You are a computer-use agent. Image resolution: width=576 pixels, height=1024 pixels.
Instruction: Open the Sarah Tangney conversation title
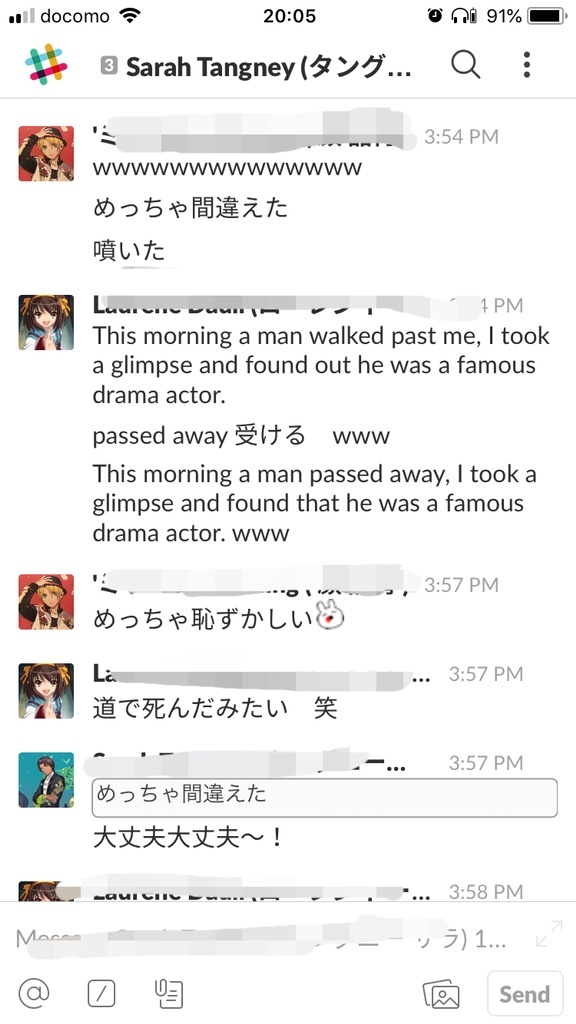pyautogui.click(x=268, y=66)
